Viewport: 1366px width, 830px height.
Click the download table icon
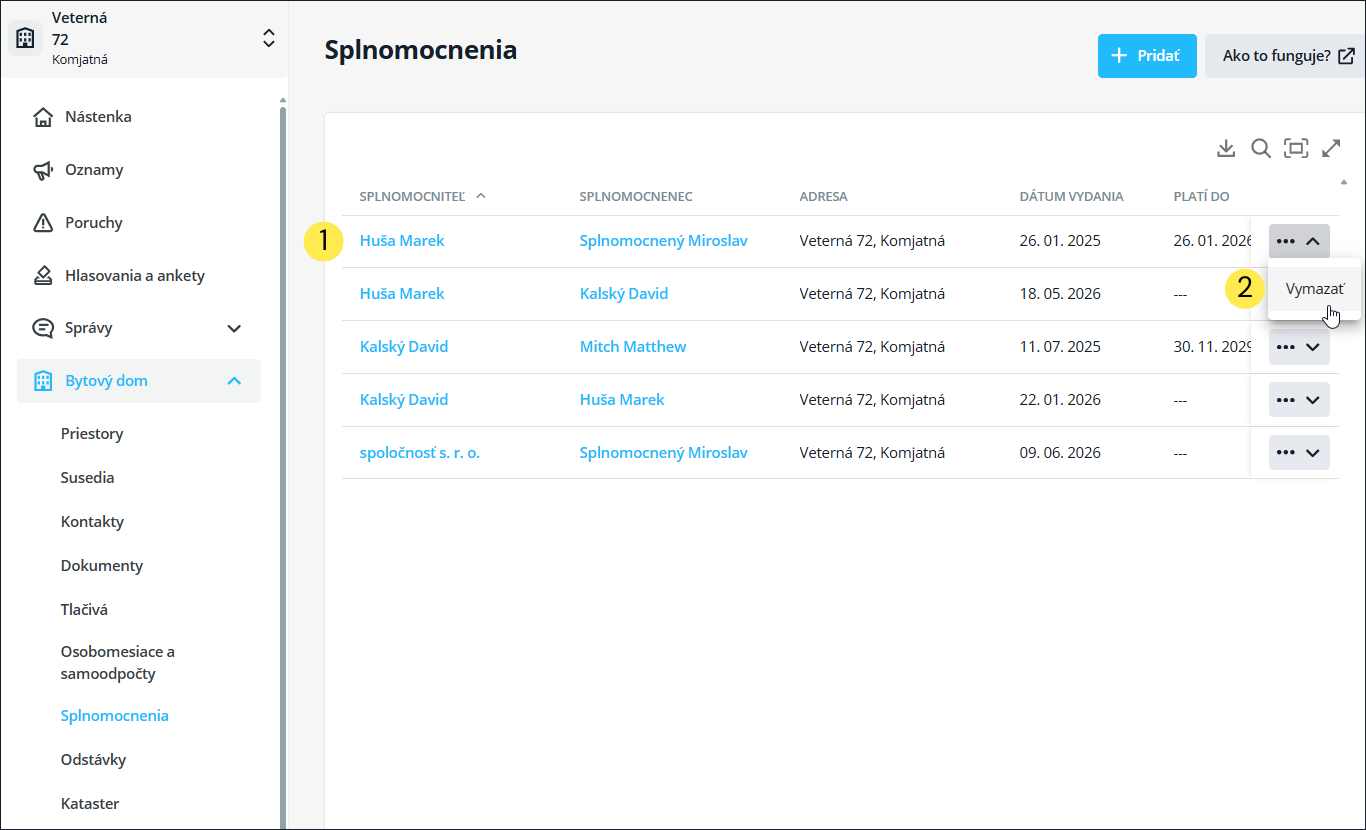coord(1226,148)
